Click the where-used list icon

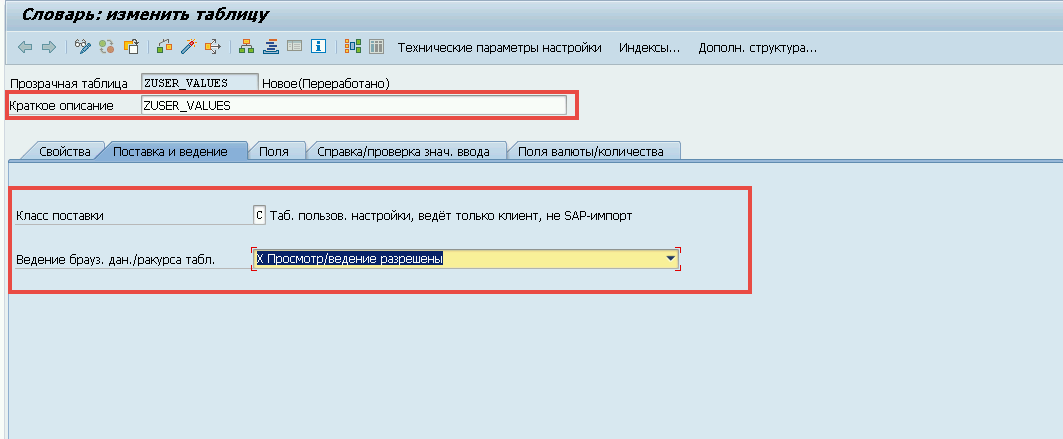tap(212, 47)
